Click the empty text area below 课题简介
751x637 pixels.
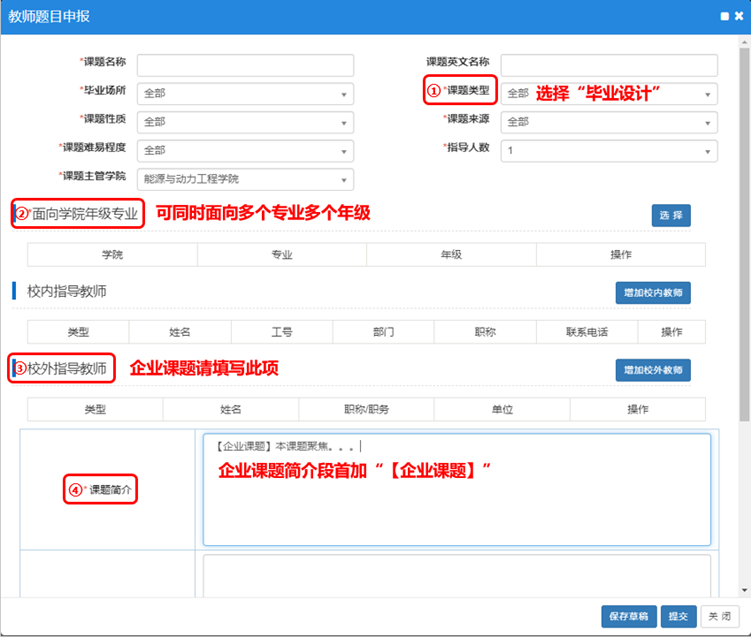pos(456,575)
